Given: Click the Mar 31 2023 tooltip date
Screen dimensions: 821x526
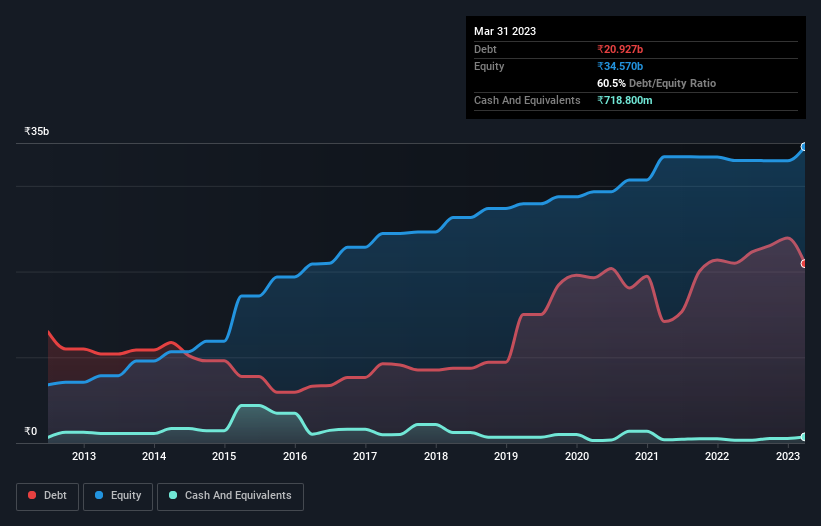Looking at the screenshot, I should (x=505, y=31).
